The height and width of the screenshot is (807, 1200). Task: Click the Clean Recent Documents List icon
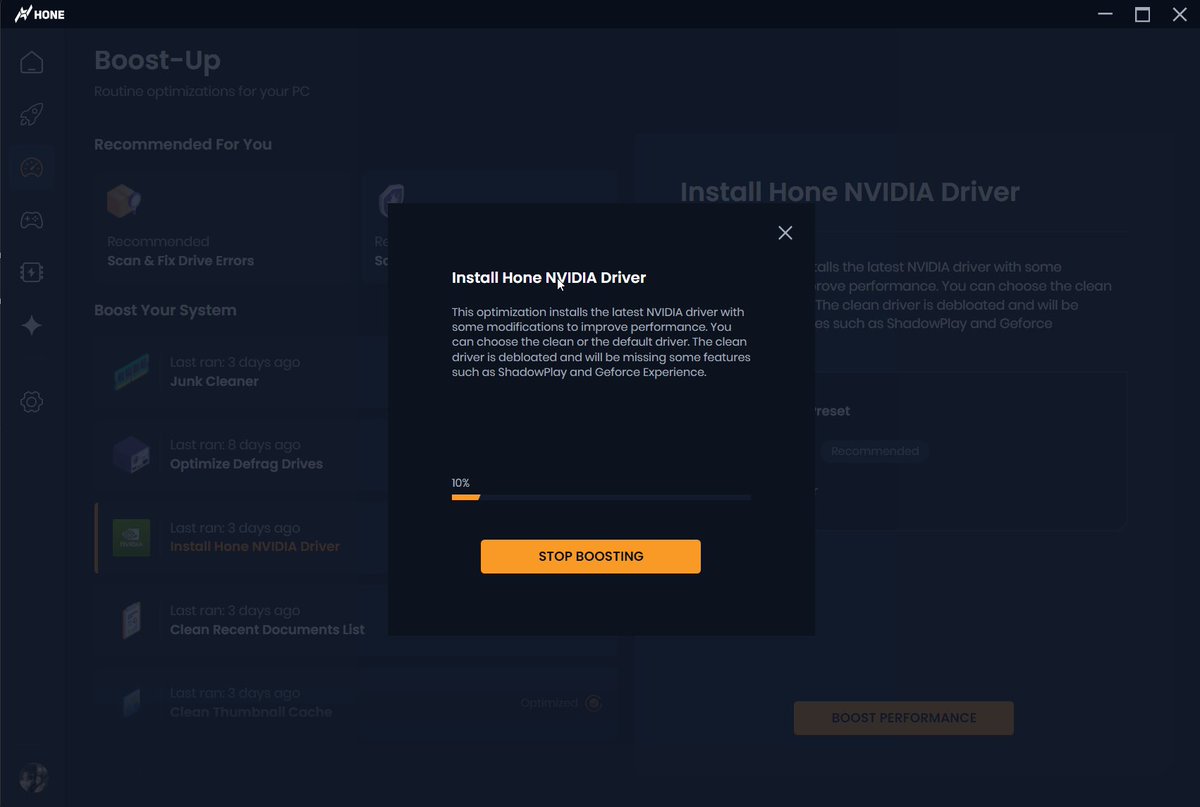pyautogui.click(x=132, y=620)
